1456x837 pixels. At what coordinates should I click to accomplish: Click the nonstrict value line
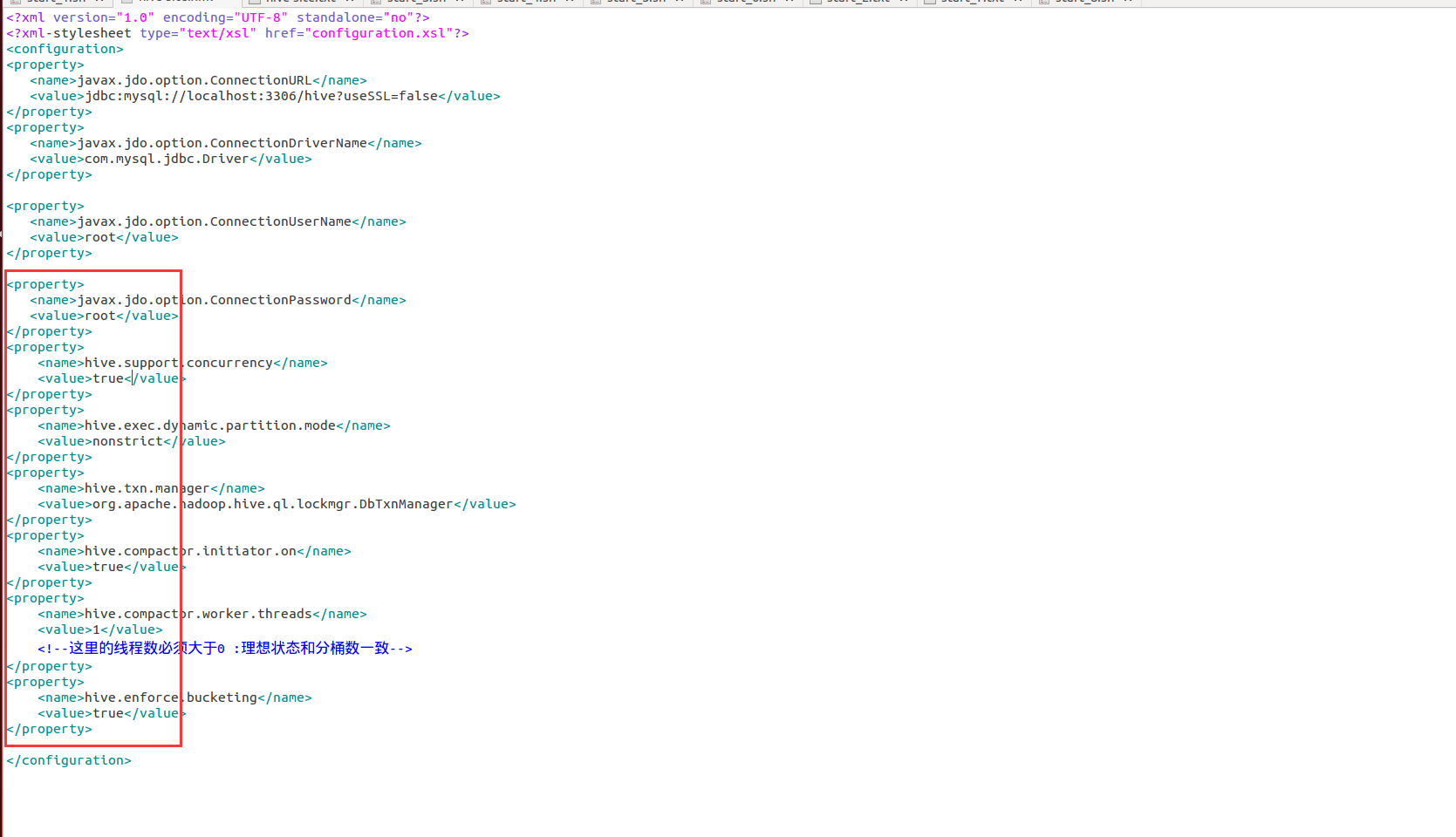coord(132,441)
